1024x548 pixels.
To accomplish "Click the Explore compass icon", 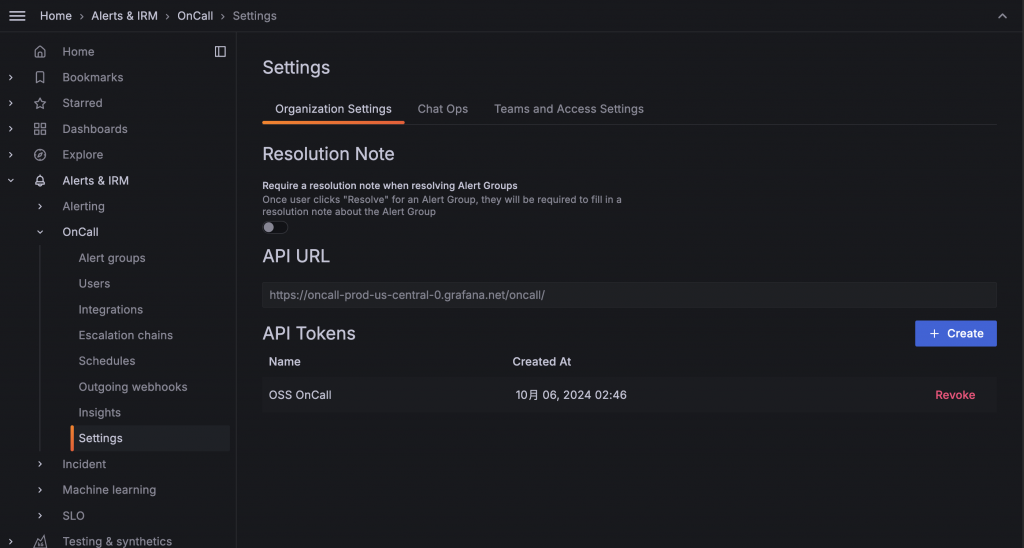I will point(40,155).
